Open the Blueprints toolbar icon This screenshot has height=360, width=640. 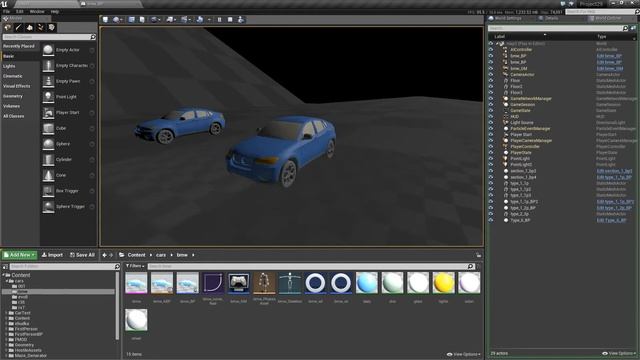[x=170, y=20]
